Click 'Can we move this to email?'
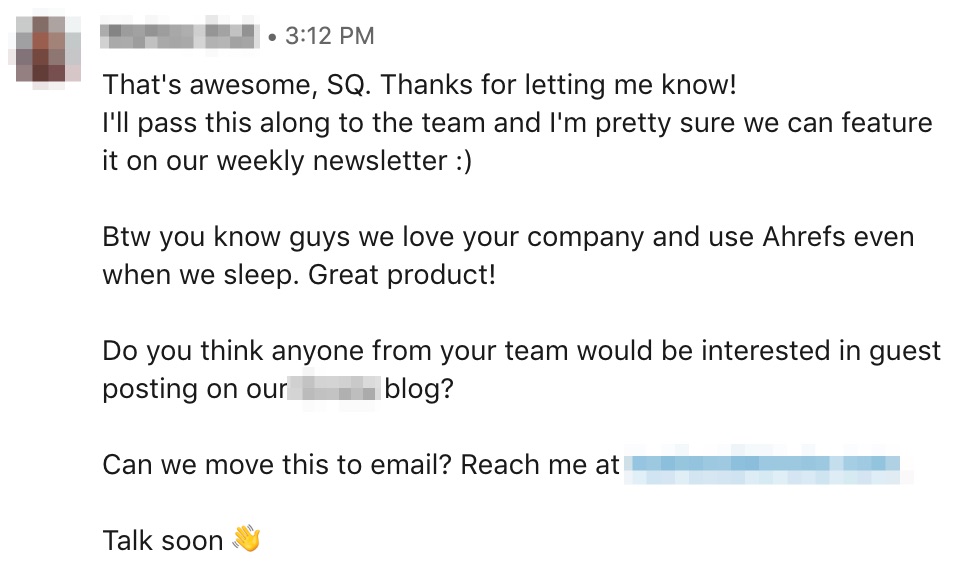Image resolution: width=956 pixels, height=570 pixels. 277,465
